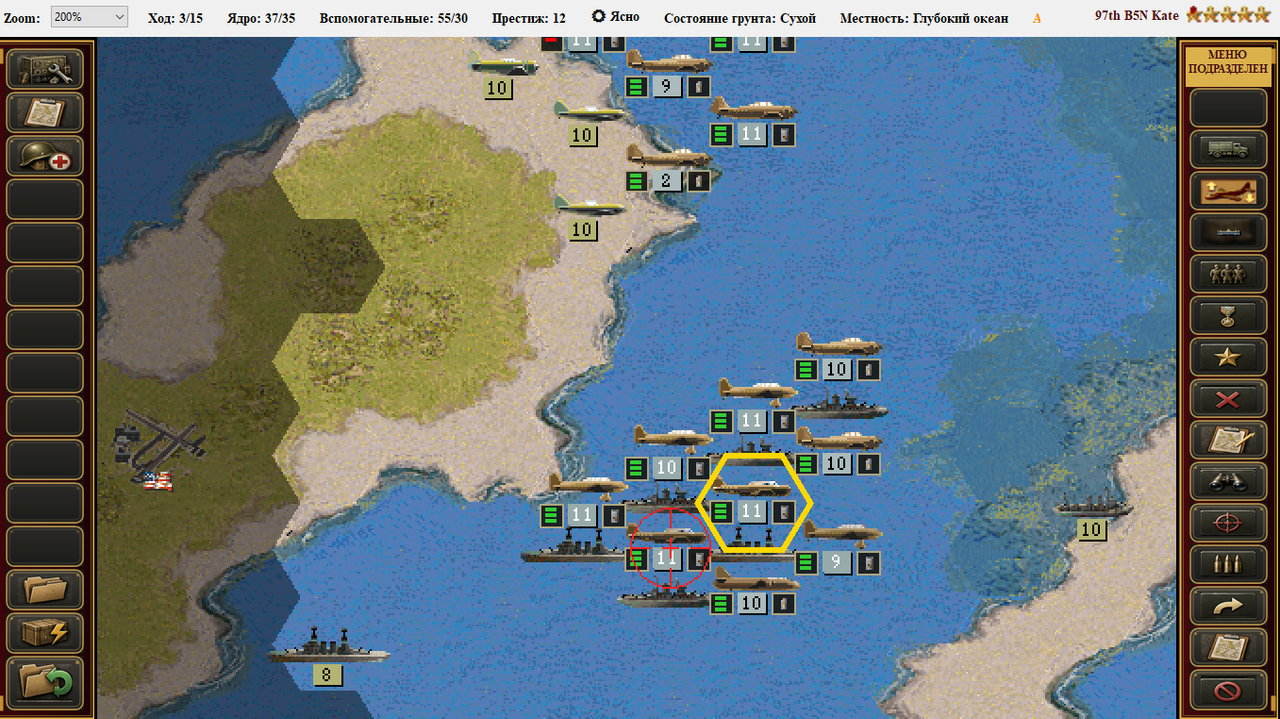
Task: Click the red prohibition sign button
Action: tap(1228, 690)
